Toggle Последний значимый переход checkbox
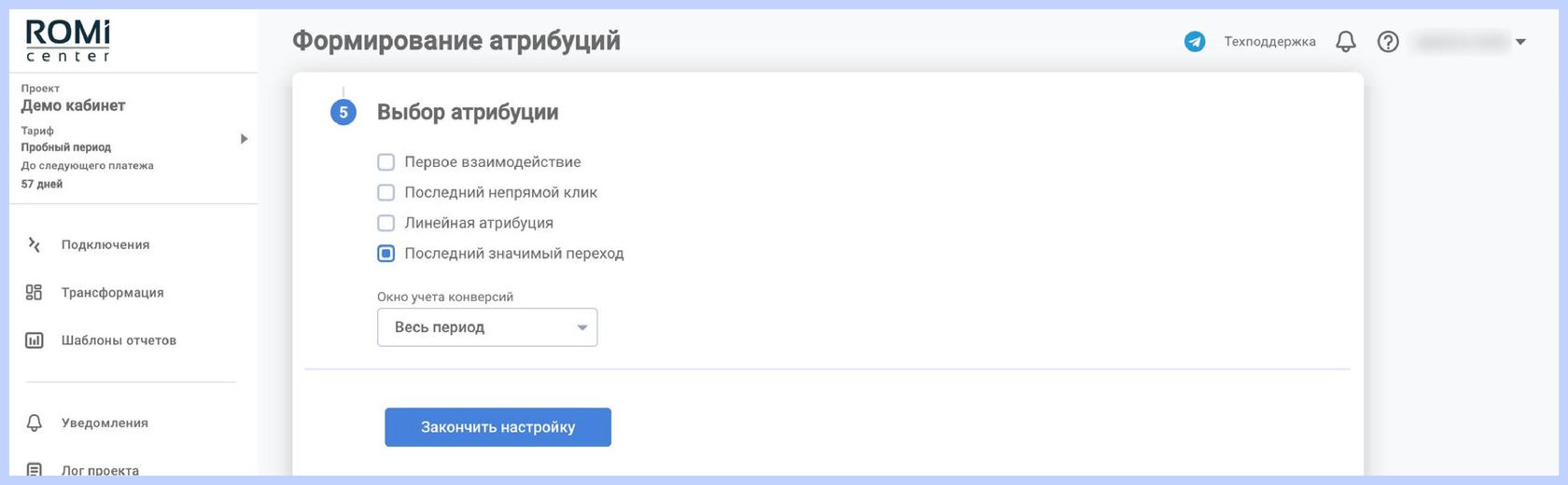This screenshot has width=1568, height=485. (x=385, y=254)
